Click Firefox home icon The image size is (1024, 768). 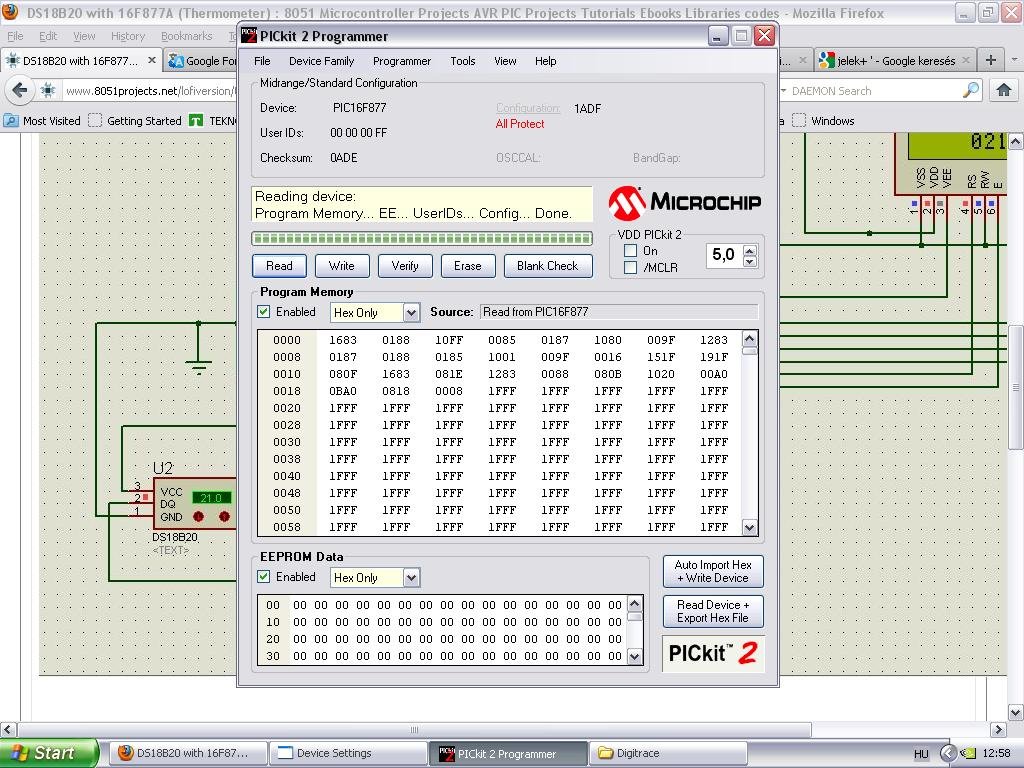pyautogui.click(x=1004, y=90)
